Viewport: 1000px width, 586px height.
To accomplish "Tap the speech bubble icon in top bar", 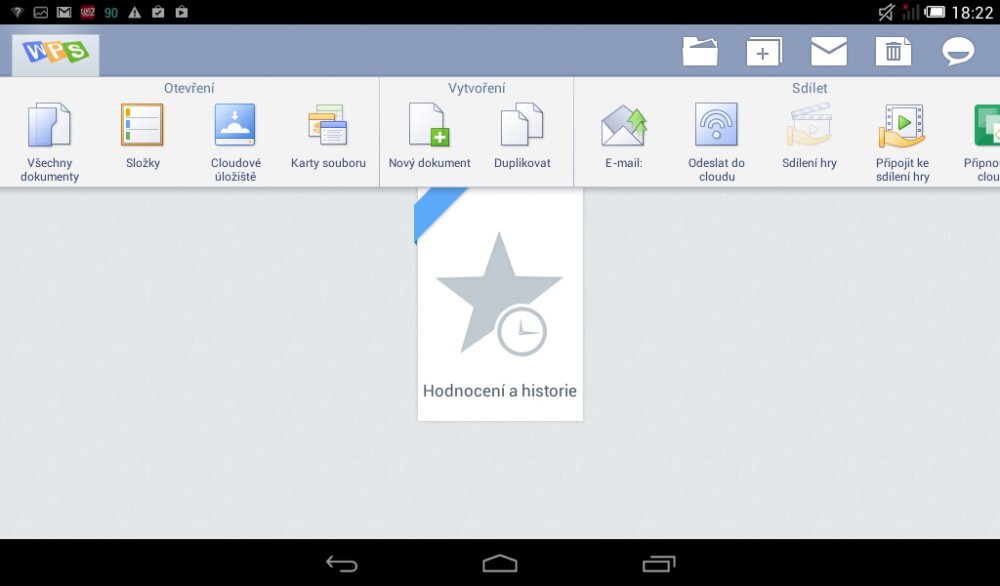I will click(x=958, y=51).
